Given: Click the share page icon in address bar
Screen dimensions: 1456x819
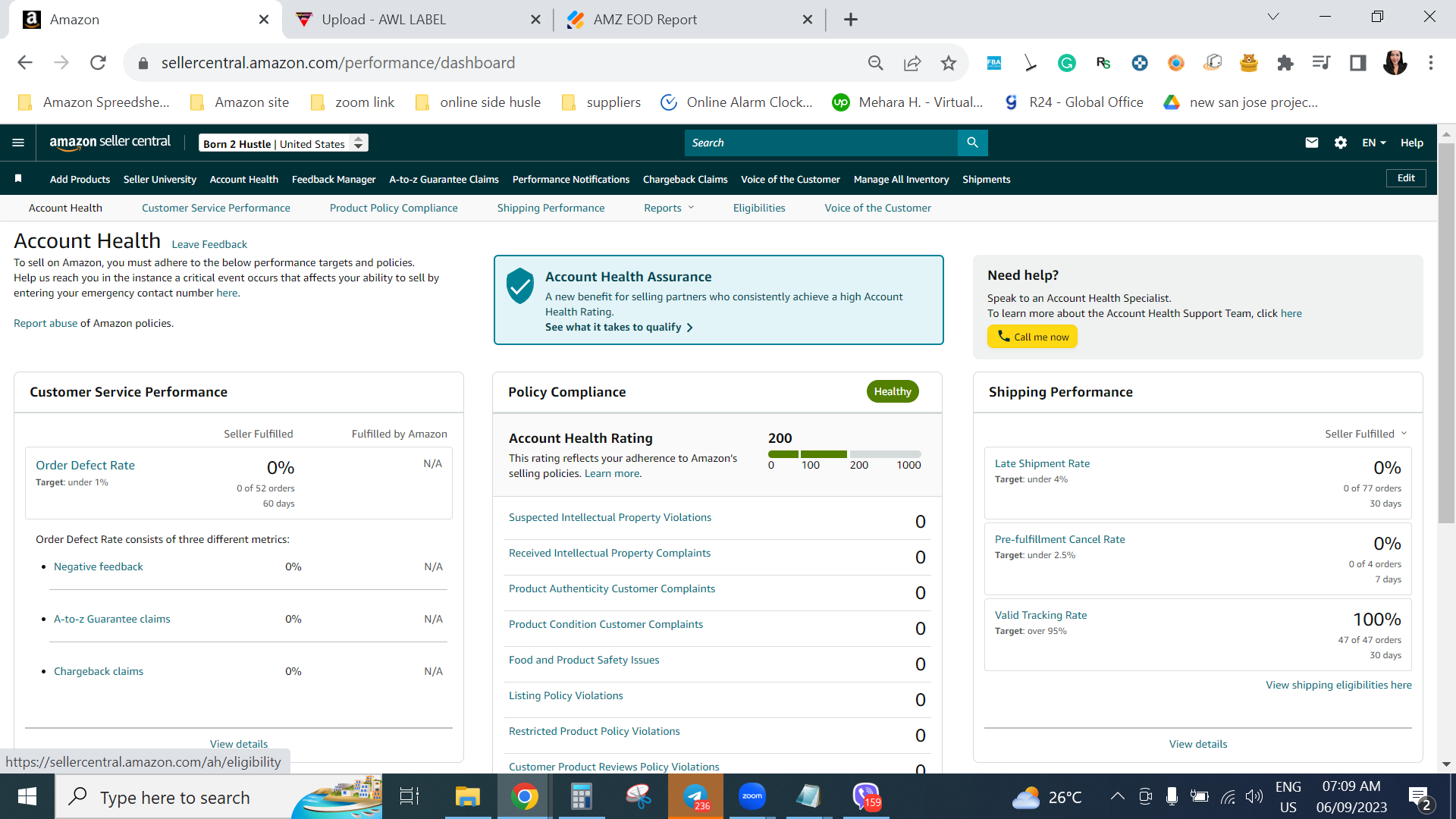Looking at the screenshot, I should coord(912,63).
